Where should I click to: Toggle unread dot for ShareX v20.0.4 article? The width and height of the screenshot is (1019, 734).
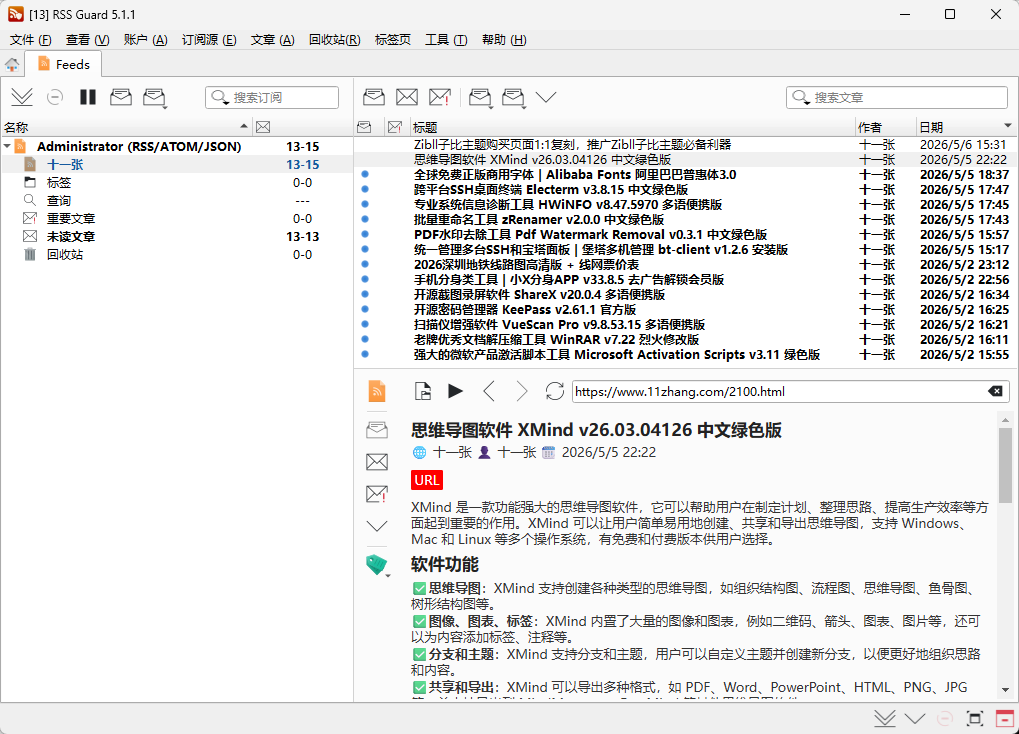[365, 294]
